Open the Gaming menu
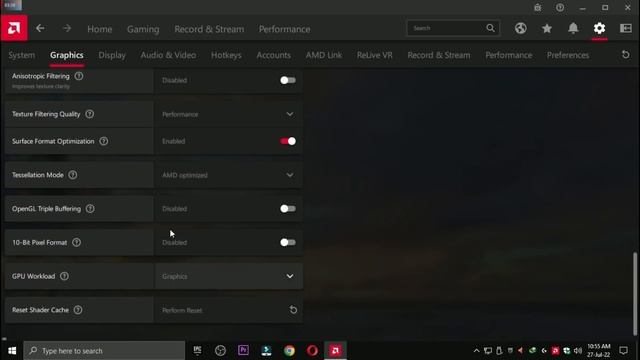The width and height of the screenshot is (640, 360). point(143,29)
